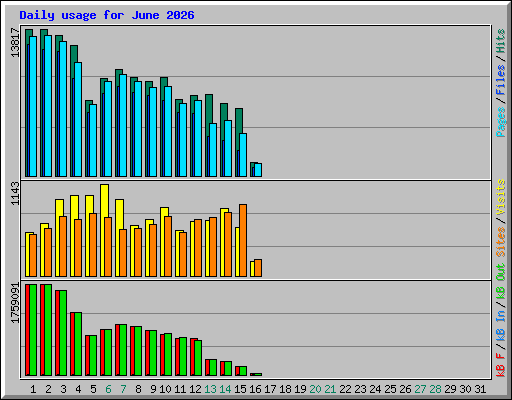512x400 pixels.
Task: Click green weekend day 6 label
Action: click(x=108, y=389)
